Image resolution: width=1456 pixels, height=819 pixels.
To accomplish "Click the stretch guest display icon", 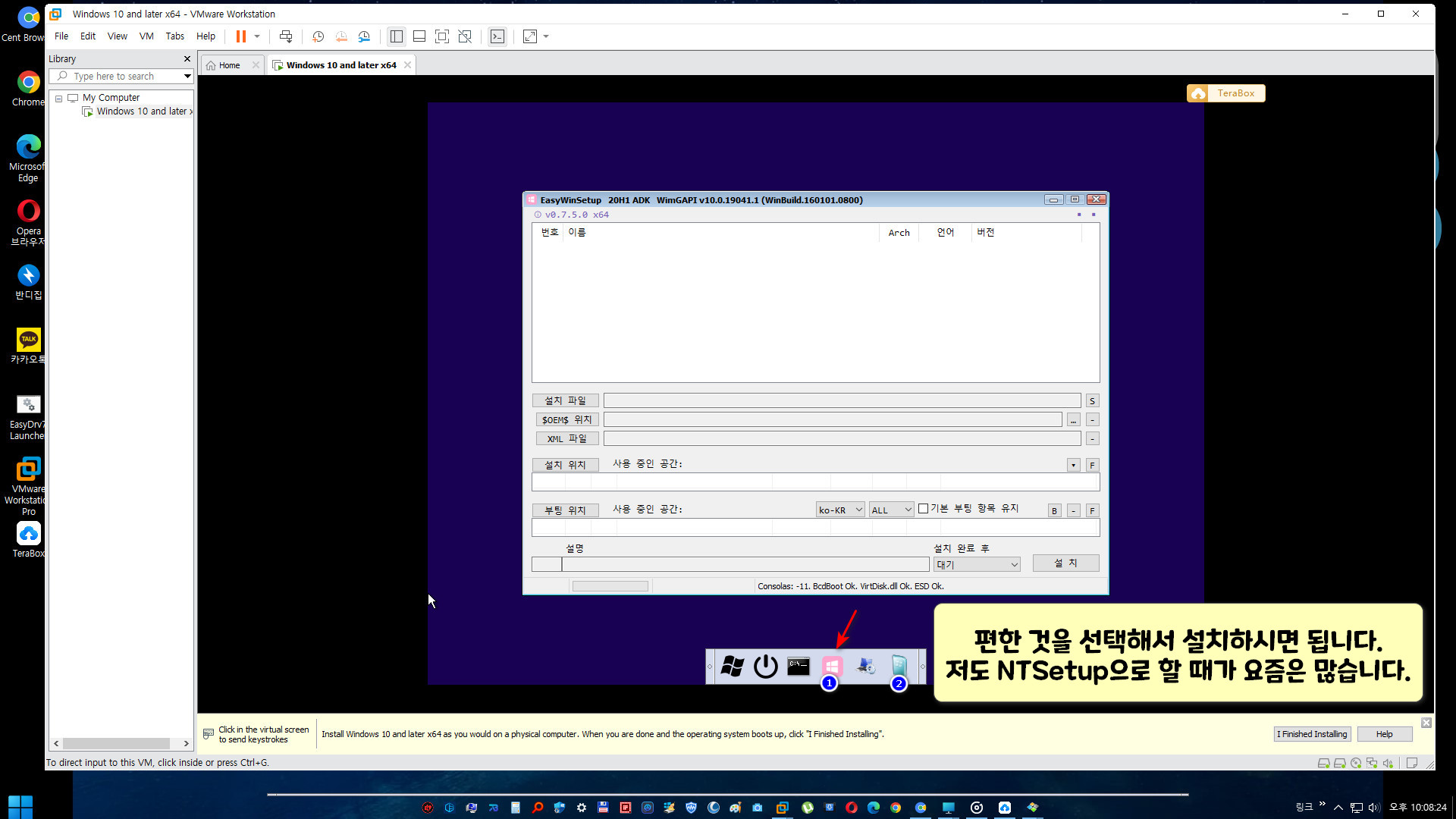I will 530,36.
